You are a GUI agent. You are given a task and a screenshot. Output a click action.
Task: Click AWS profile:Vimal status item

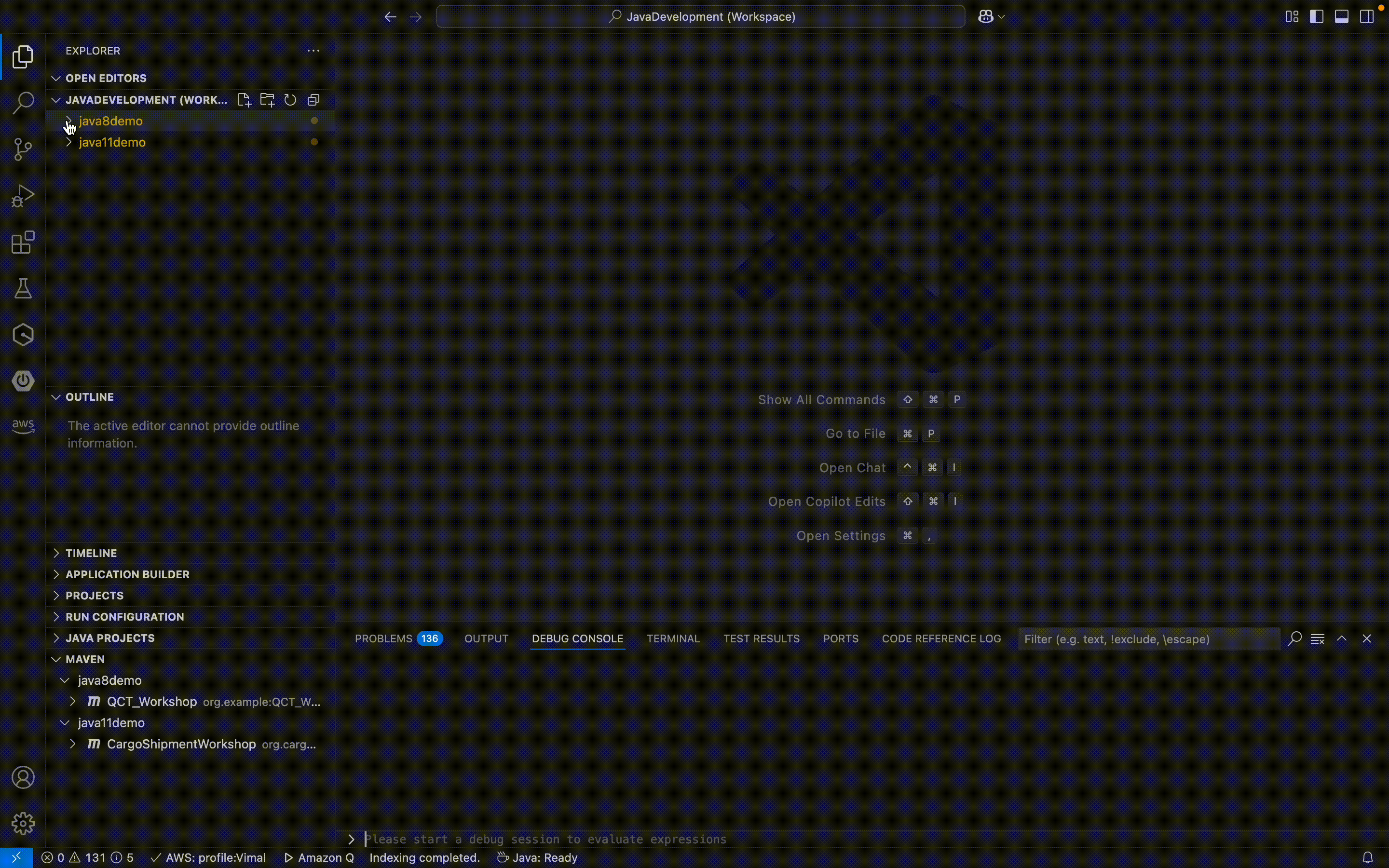208,858
